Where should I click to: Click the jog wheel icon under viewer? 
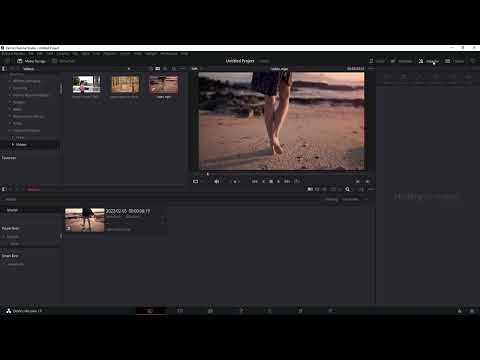point(235,181)
